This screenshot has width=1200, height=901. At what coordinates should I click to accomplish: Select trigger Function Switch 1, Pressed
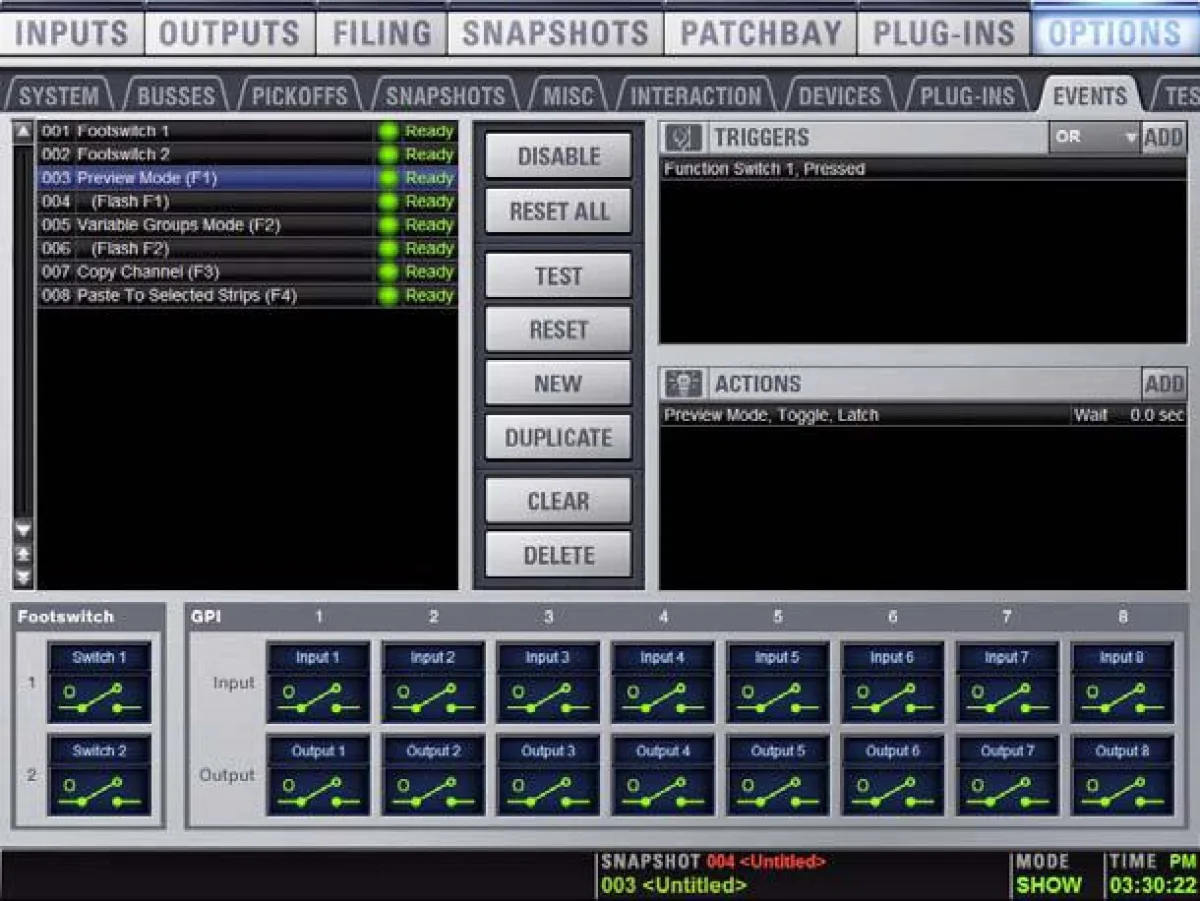tap(922, 169)
